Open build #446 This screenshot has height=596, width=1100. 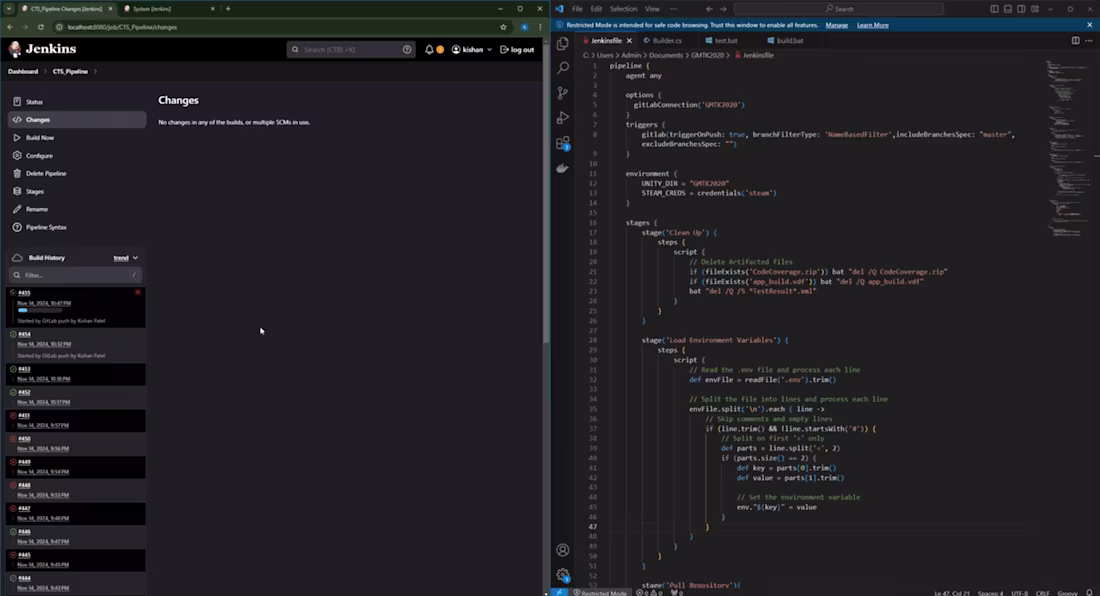[25, 532]
